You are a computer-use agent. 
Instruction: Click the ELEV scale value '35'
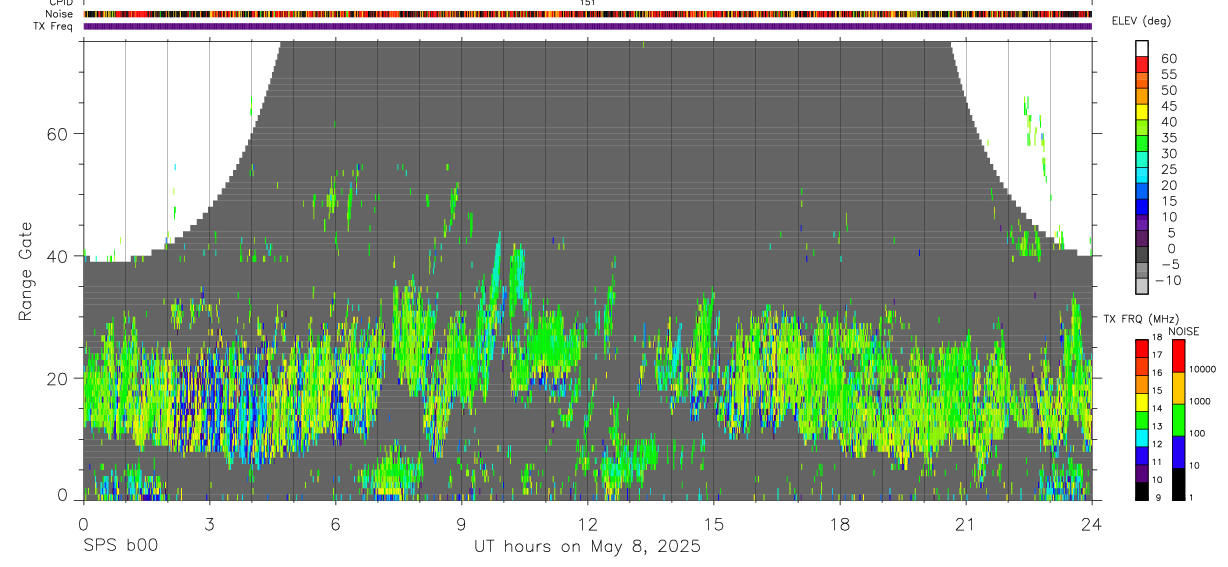1168,138
